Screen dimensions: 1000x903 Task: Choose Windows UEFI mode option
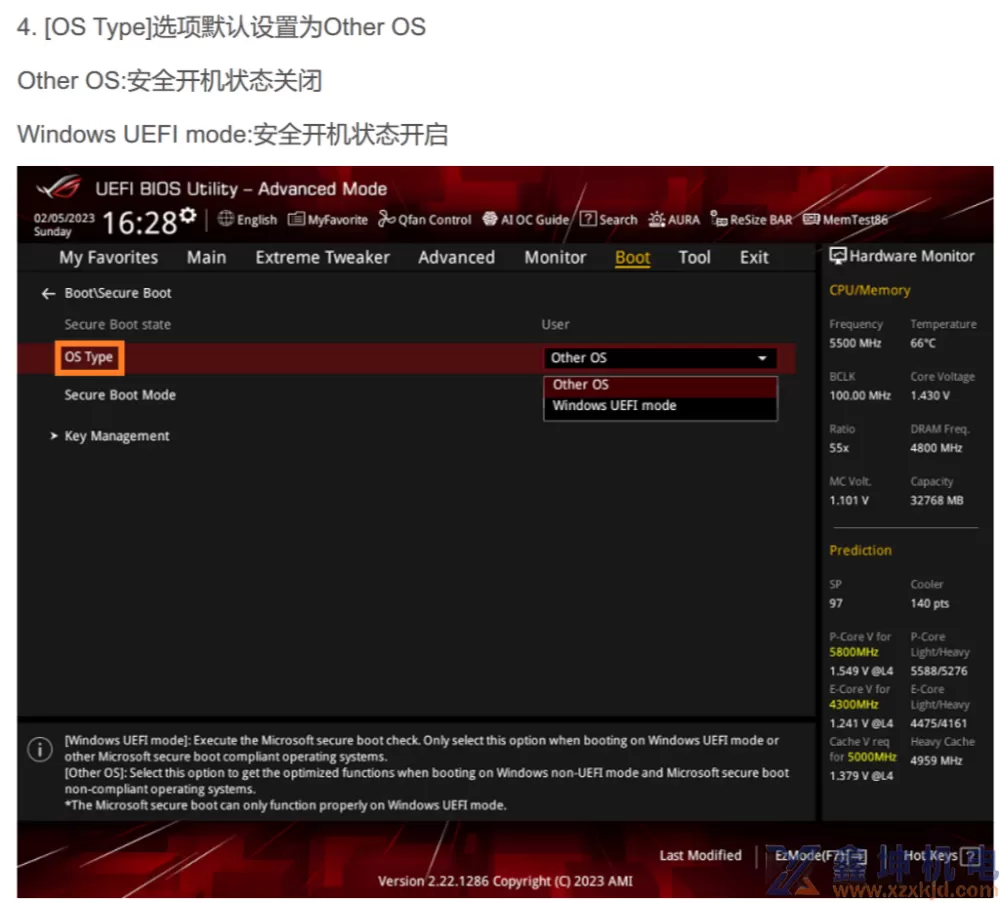pyautogui.click(x=660, y=406)
